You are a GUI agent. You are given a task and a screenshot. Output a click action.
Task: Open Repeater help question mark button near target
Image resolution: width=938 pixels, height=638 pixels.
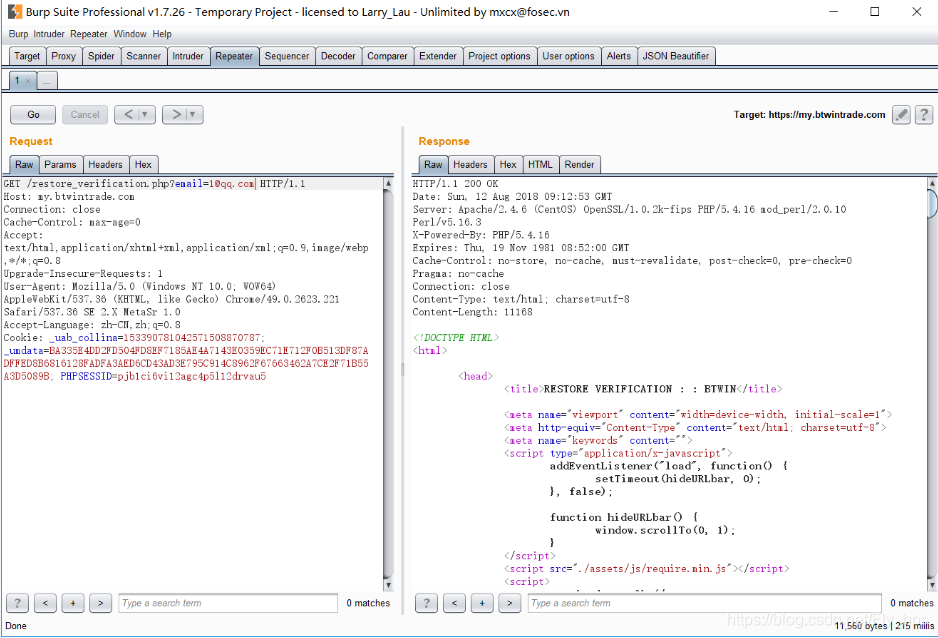924,114
